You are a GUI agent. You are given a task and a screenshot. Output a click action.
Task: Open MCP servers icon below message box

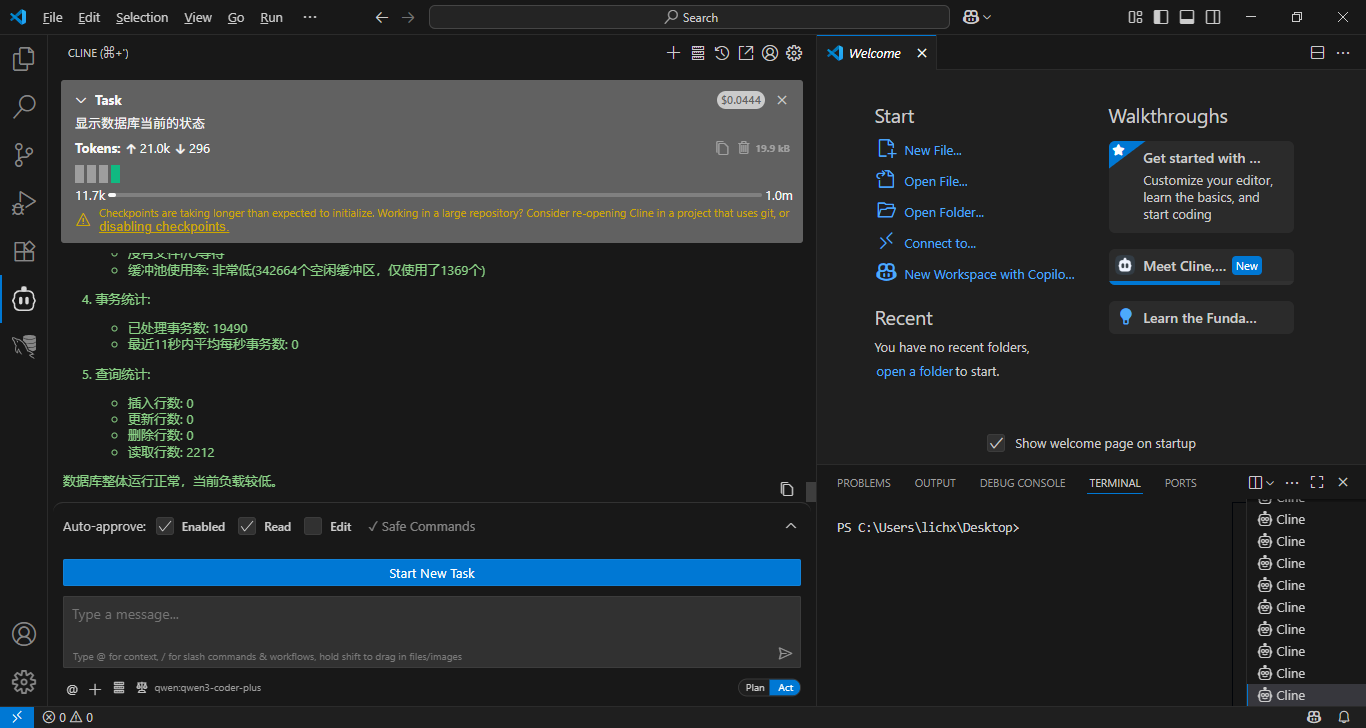coord(119,688)
